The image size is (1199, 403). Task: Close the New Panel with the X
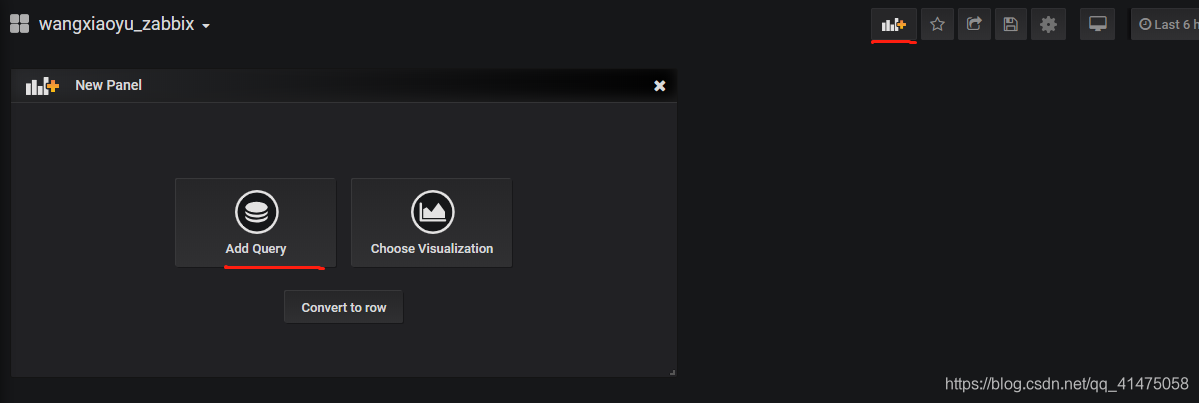coord(660,86)
